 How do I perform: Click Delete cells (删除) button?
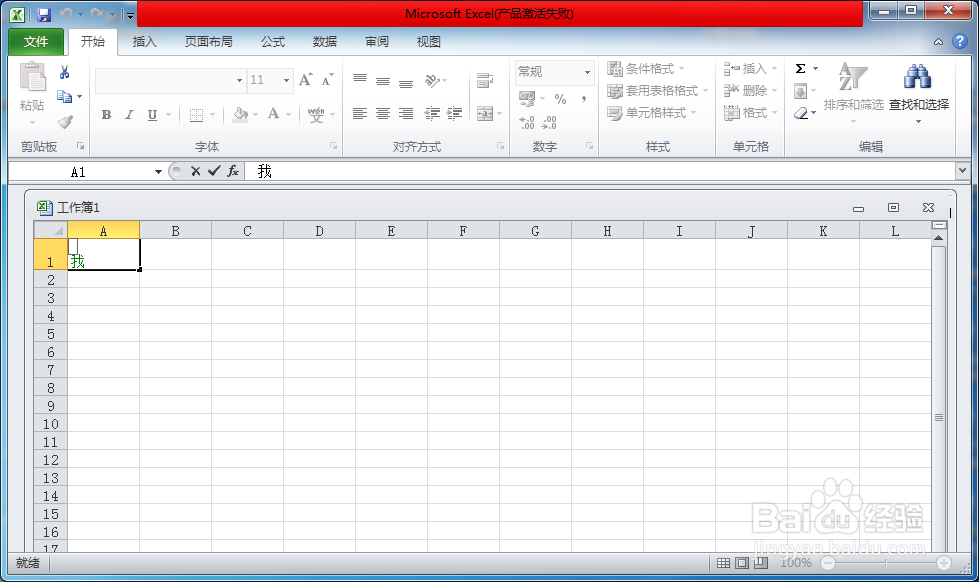click(750, 91)
